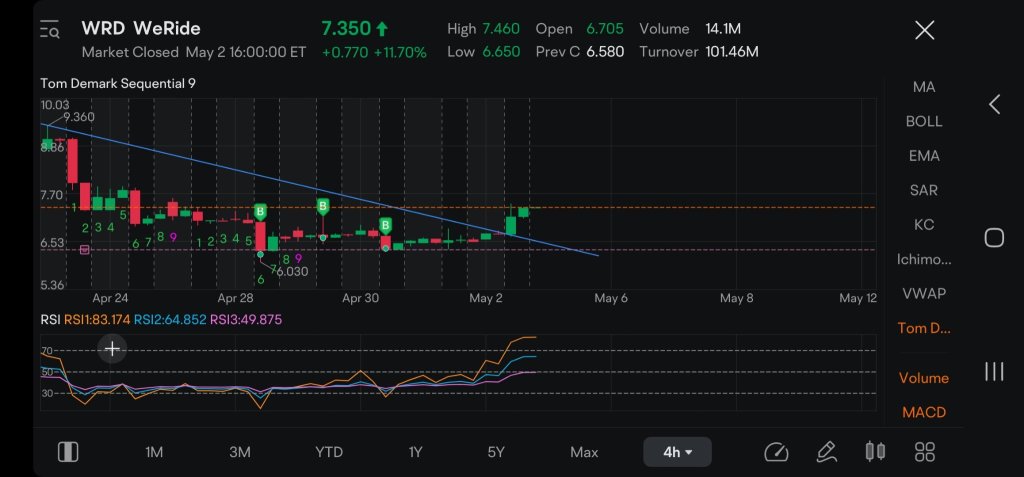Tap the Android home square button

point(994,238)
